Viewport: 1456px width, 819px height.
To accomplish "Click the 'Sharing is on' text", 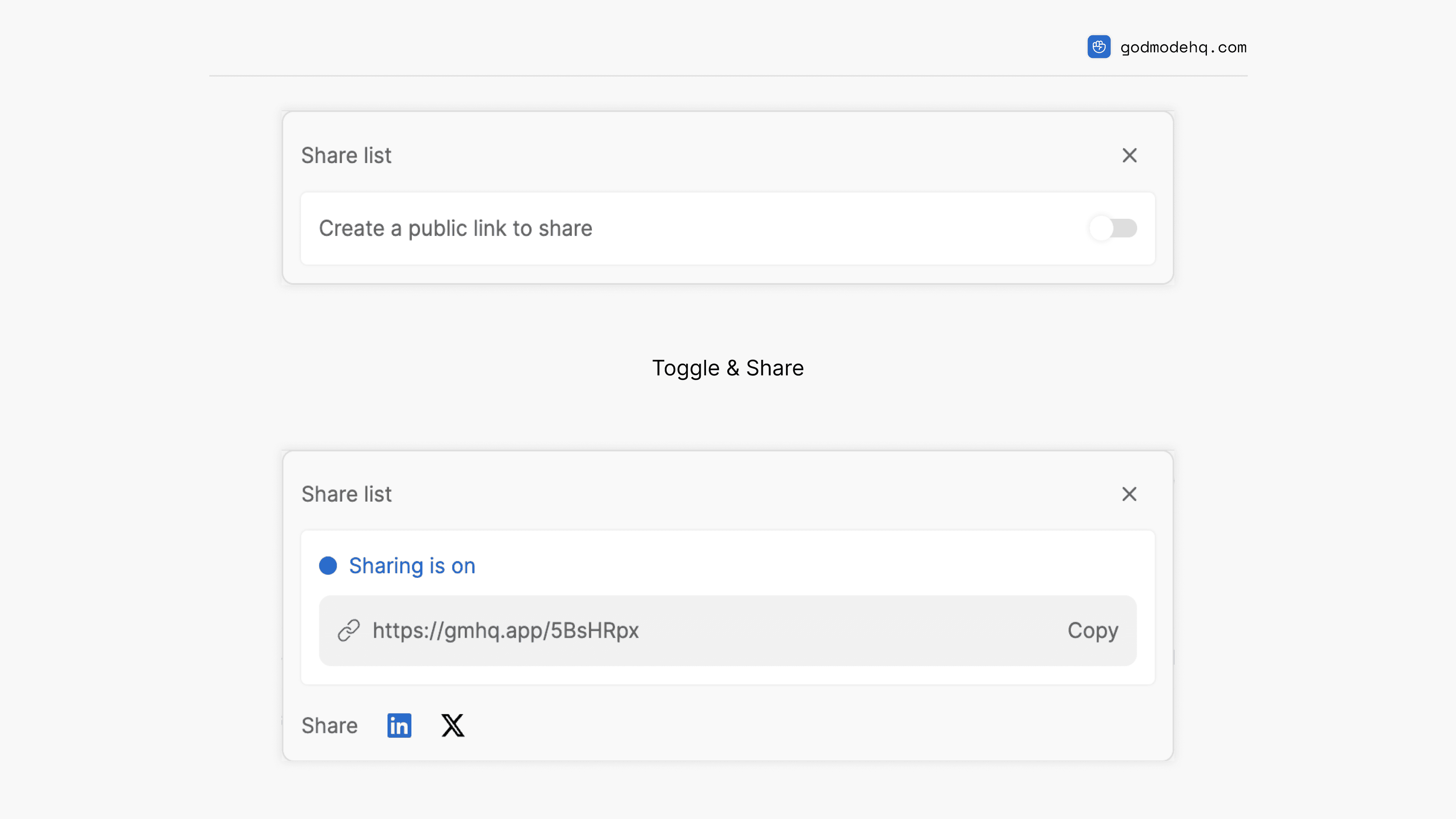I will pos(411,566).
